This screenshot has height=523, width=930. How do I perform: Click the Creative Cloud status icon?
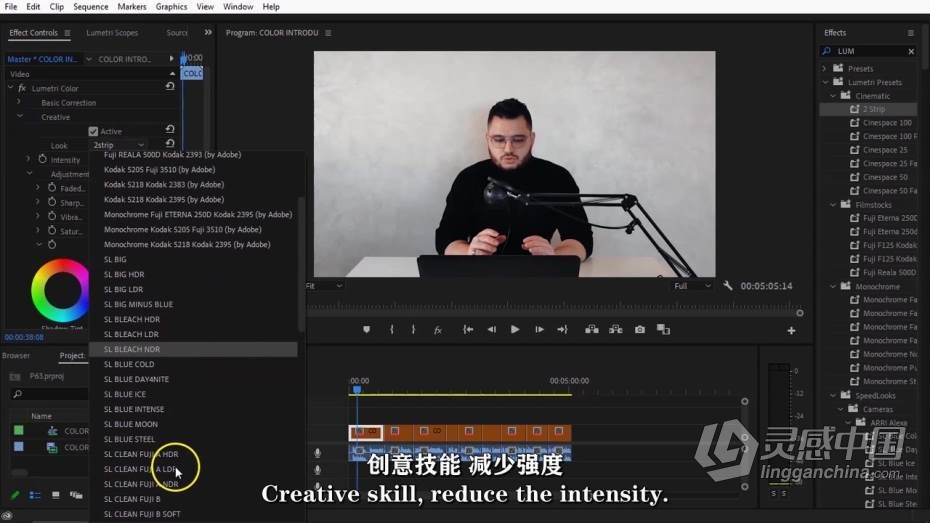7,516
